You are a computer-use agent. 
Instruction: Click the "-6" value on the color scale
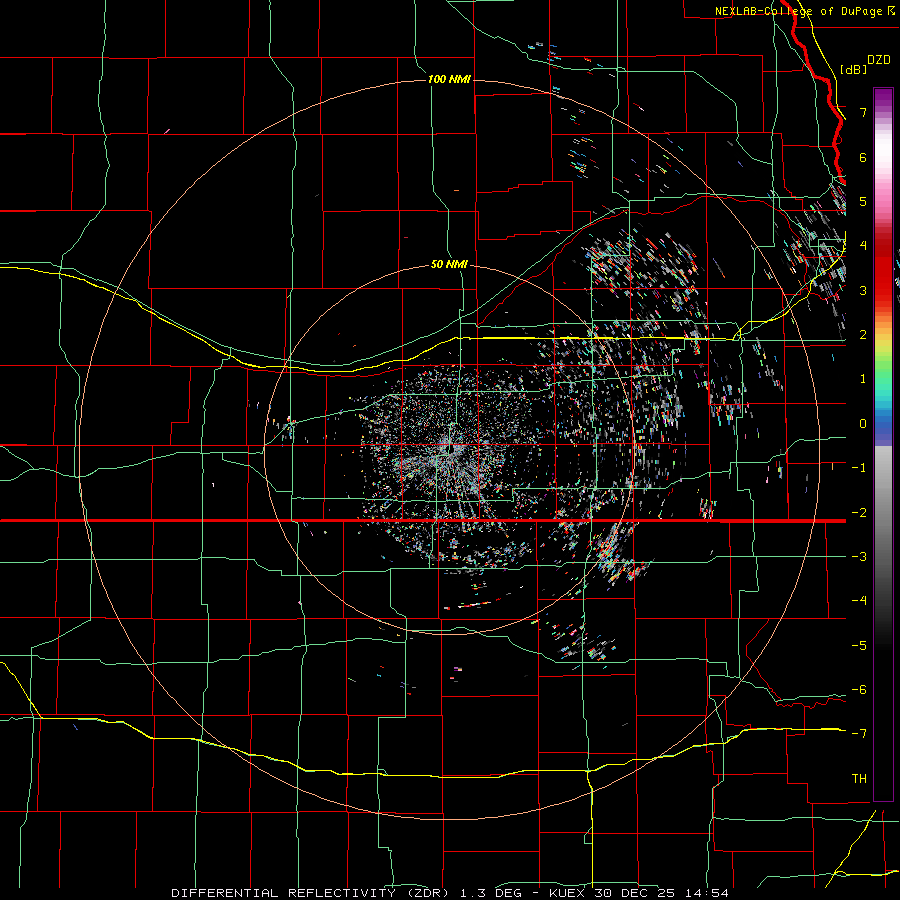(x=859, y=690)
